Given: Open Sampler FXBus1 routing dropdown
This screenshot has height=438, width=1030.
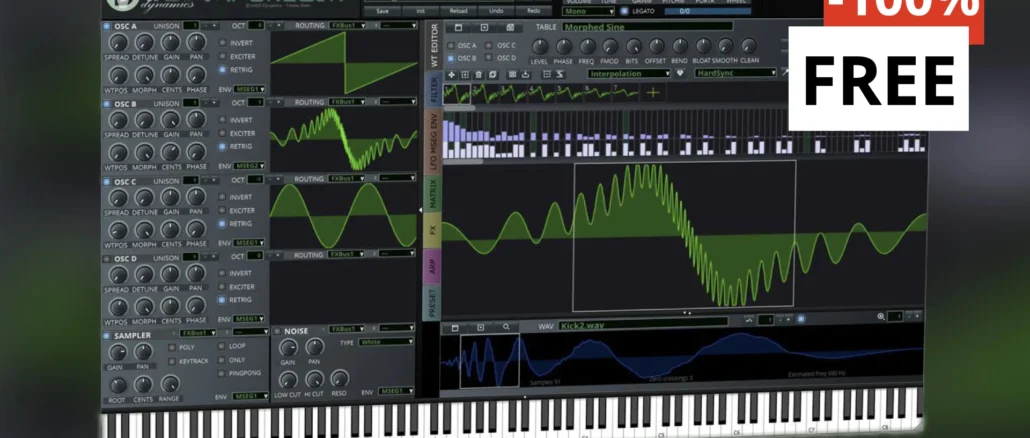Looking at the screenshot, I should pyautogui.click(x=198, y=333).
